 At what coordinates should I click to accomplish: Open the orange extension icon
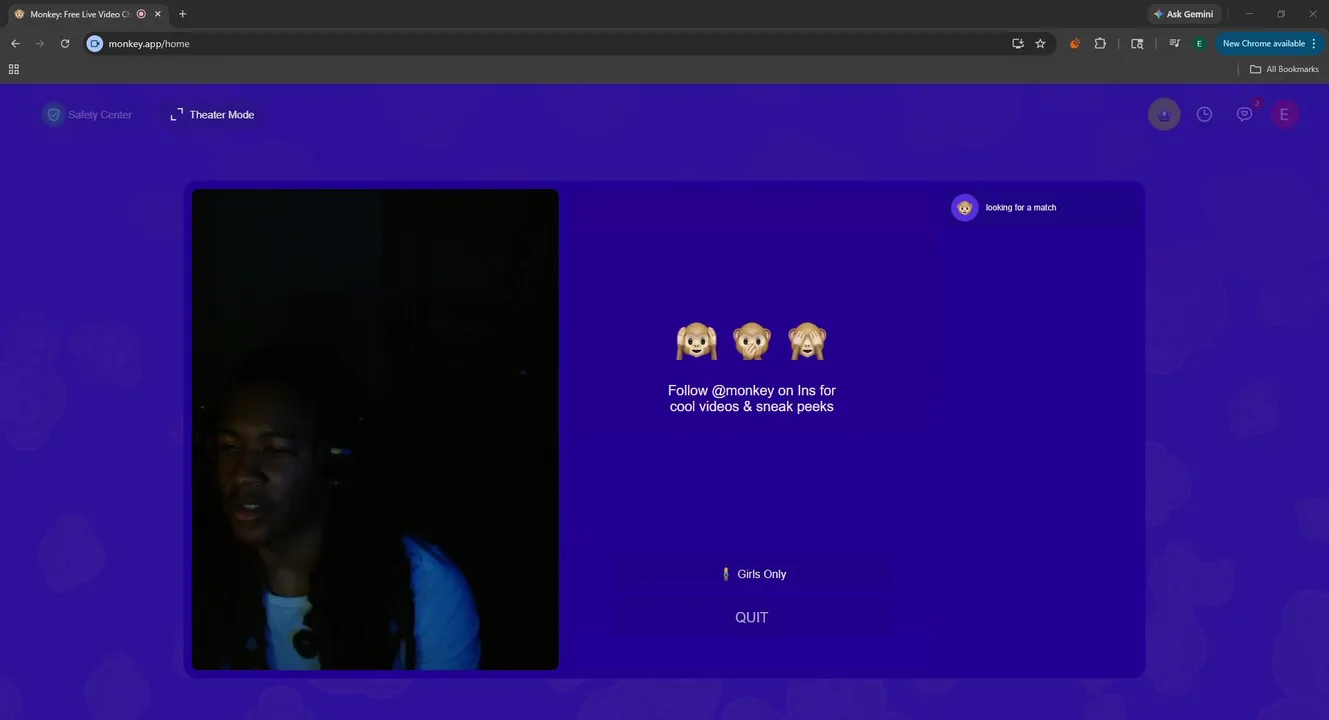pyautogui.click(x=1075, y=44)
